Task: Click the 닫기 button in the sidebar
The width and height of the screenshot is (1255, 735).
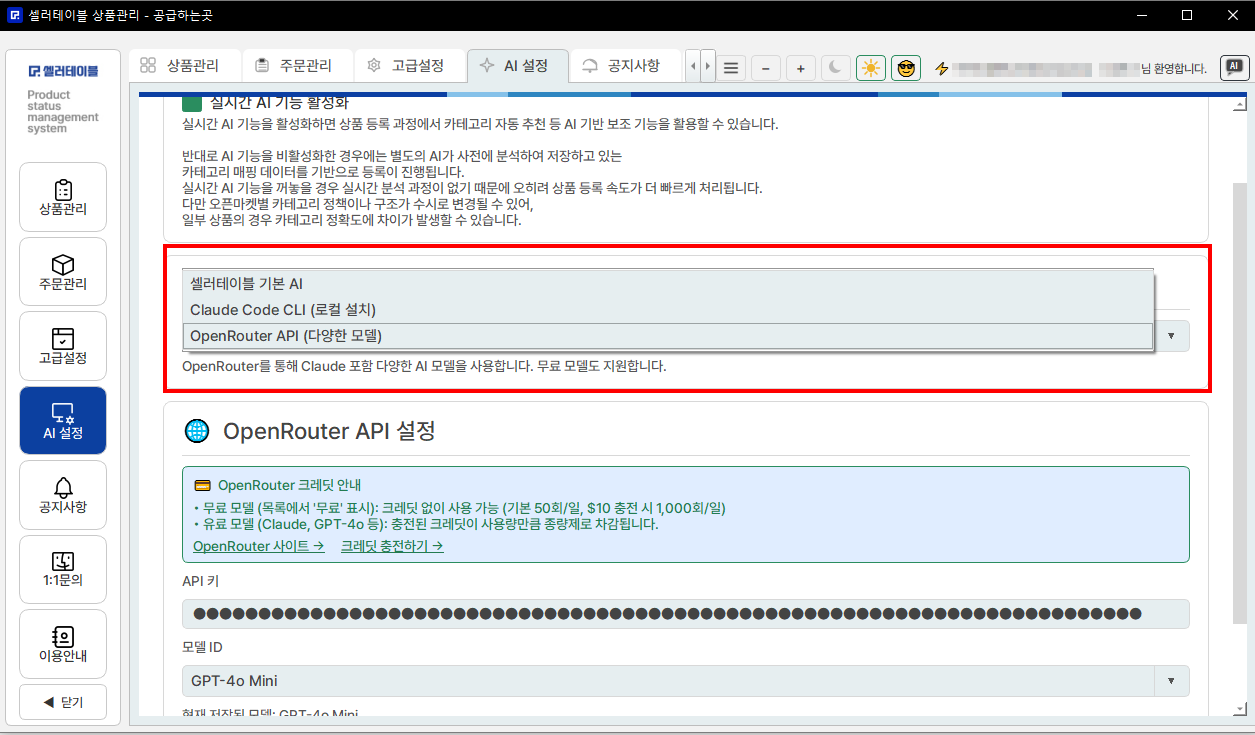Action: (x=63, y=702)
